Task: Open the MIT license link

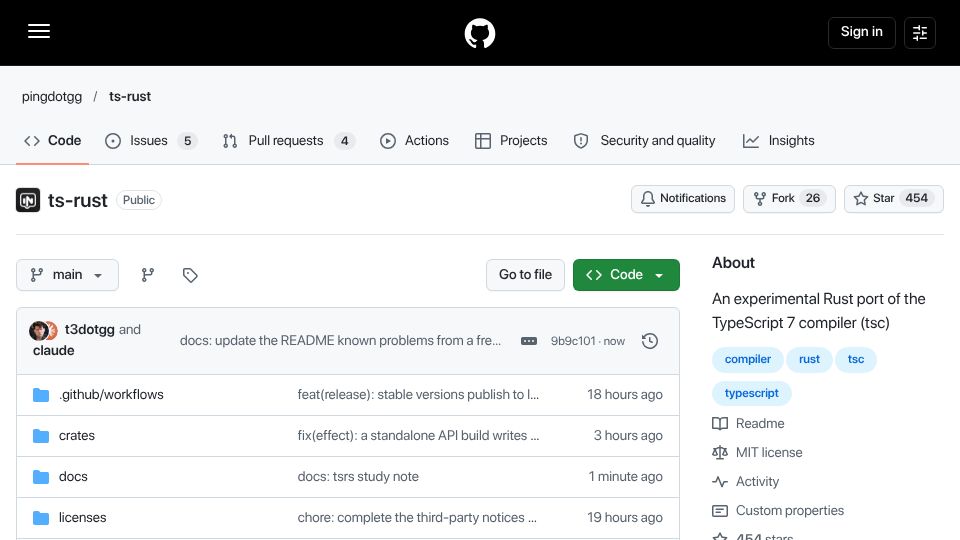Action: [x=757, y=452]
